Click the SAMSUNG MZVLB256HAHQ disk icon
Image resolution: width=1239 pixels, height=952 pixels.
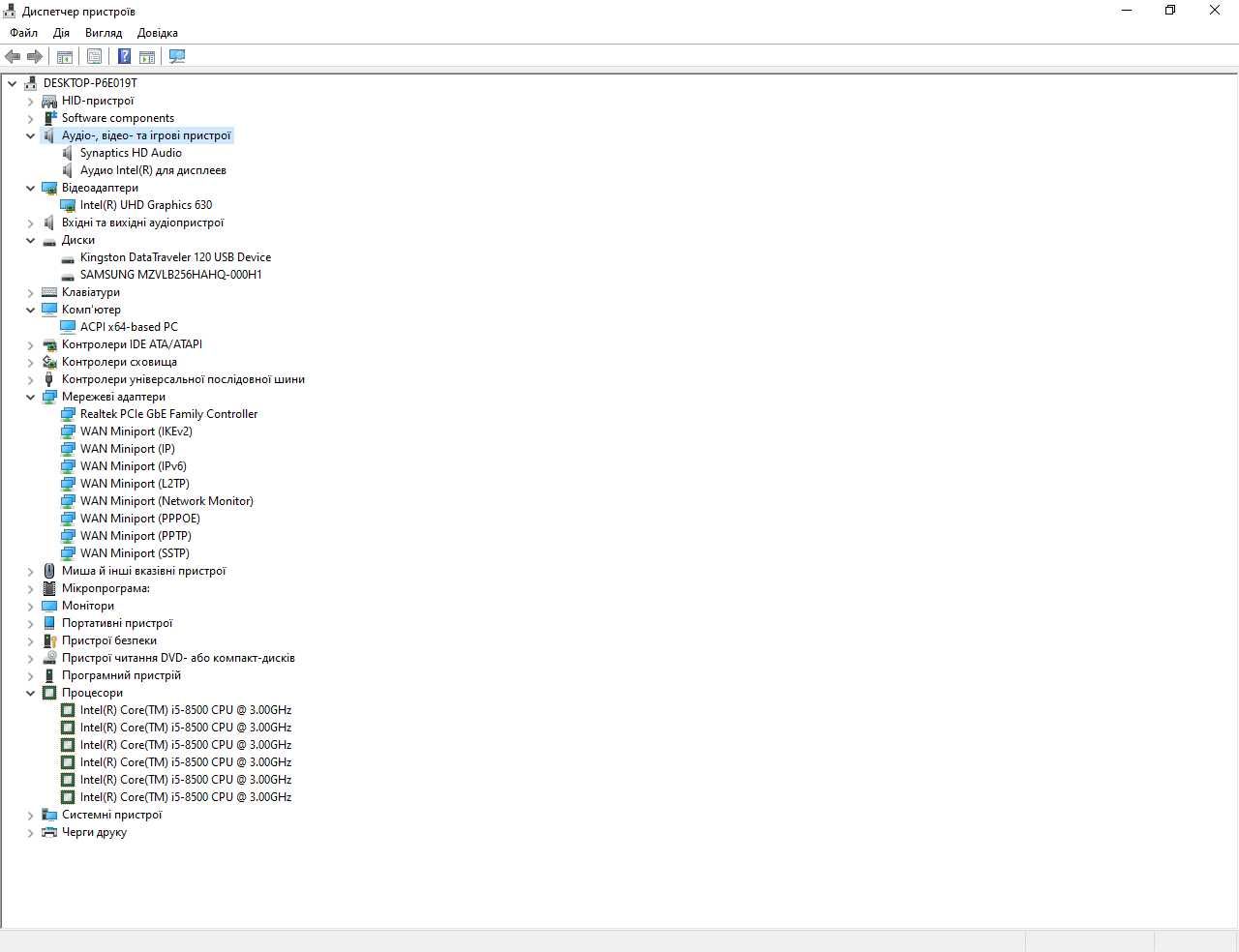click(68, 275)
